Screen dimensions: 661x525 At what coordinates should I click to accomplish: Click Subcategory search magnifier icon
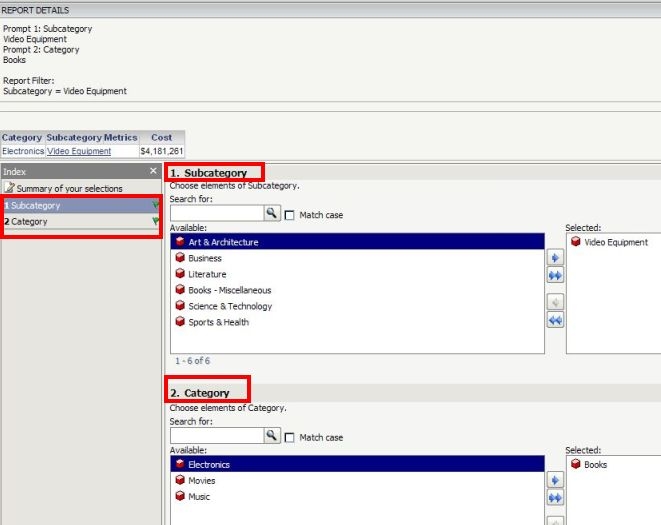[x=272, y=213]
